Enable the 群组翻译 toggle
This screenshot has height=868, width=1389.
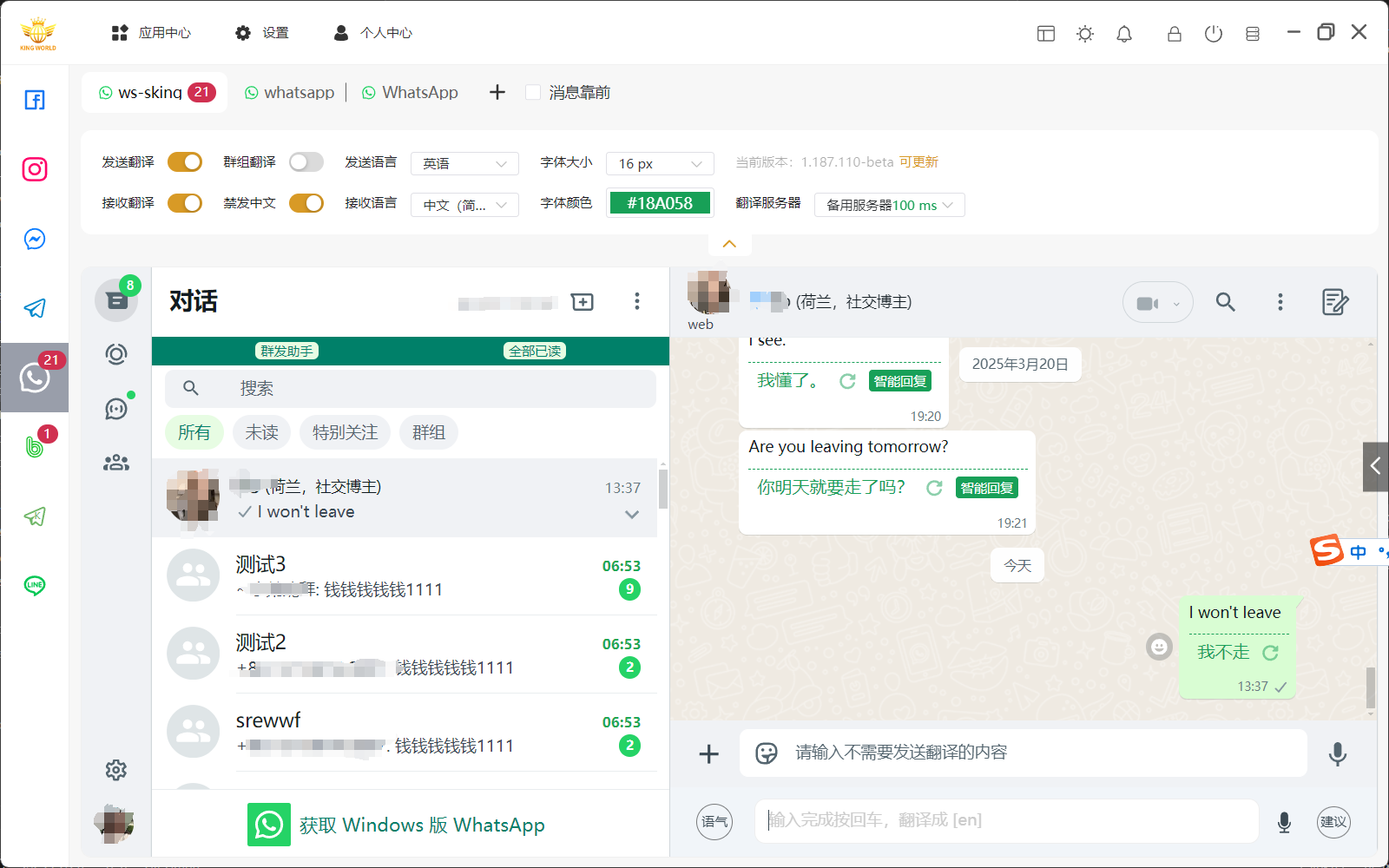point(306,161)
